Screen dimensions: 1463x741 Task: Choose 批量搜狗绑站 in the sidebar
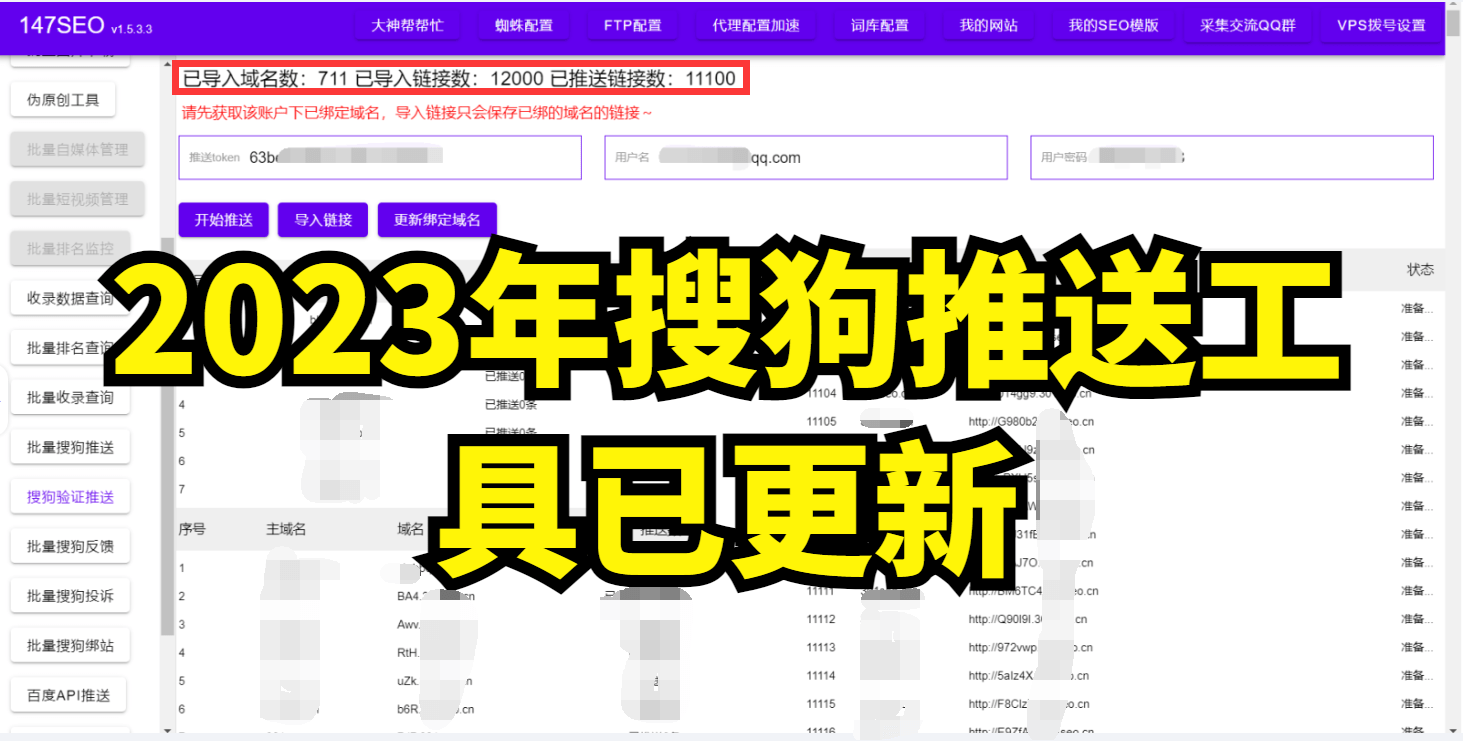[70, 646]
